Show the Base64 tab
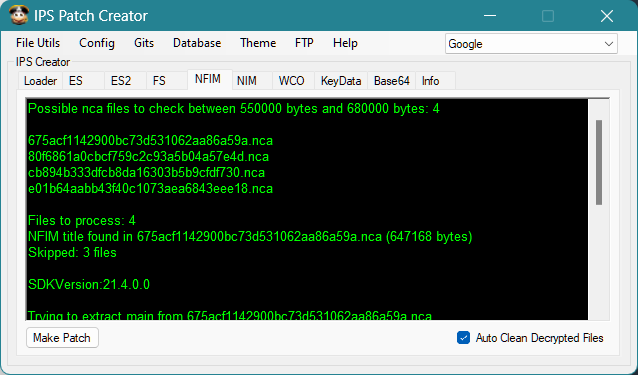 391,81
